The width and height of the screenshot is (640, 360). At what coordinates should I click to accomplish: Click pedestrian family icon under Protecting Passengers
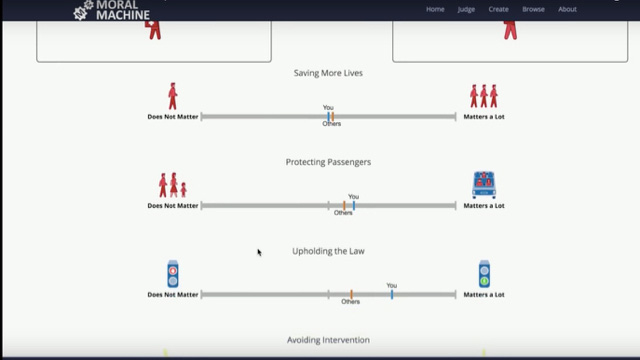click(173, 185)
